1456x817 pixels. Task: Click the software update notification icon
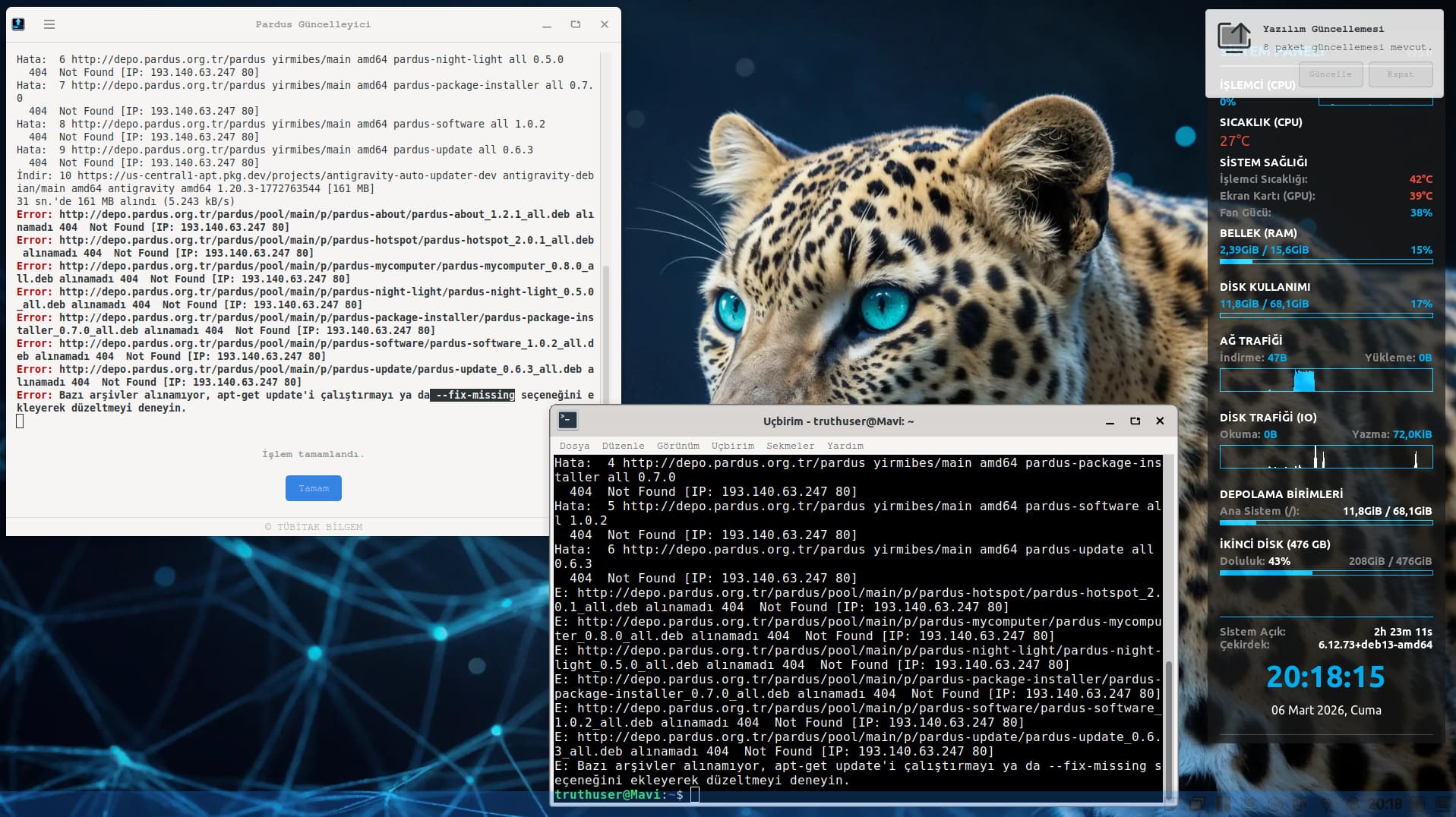[1233, 36]
